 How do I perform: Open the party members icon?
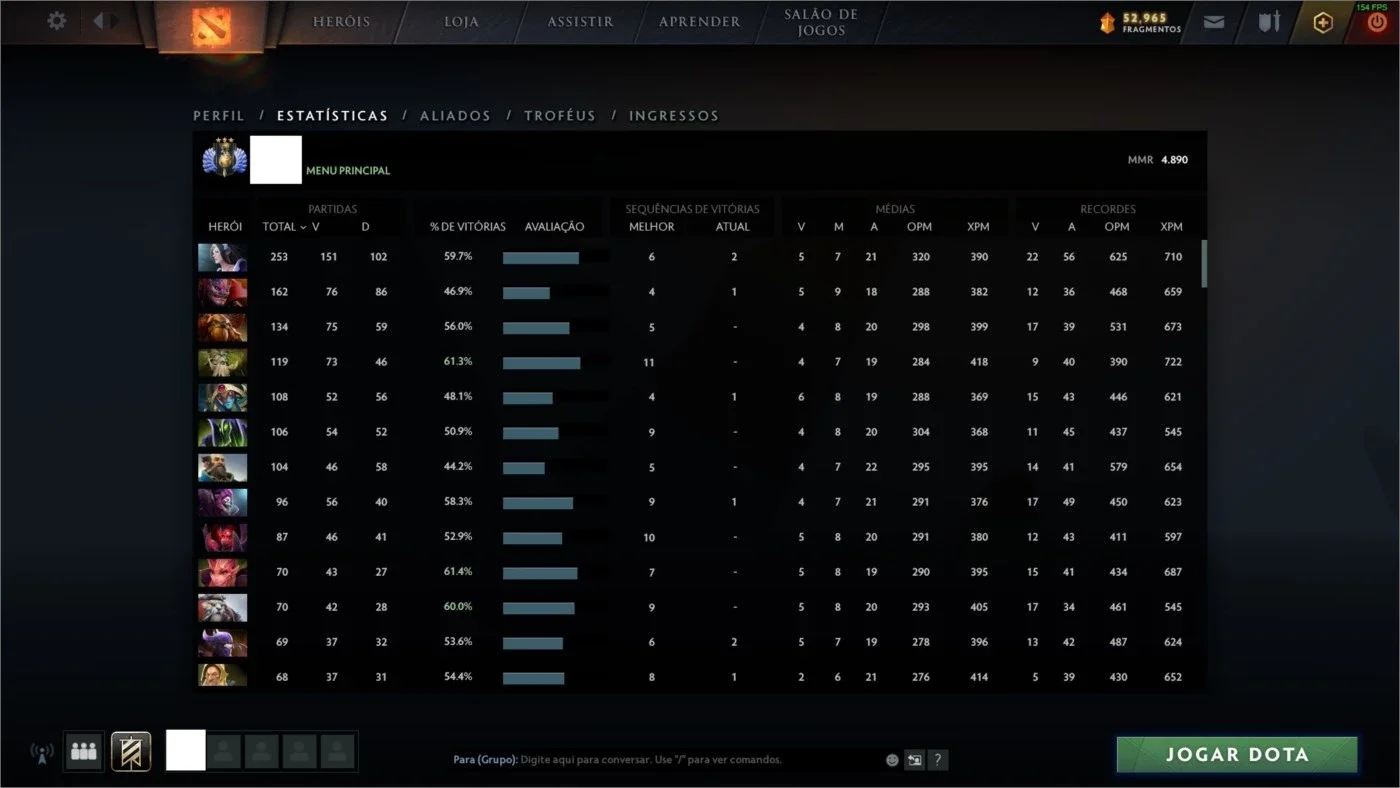[84, 751]
